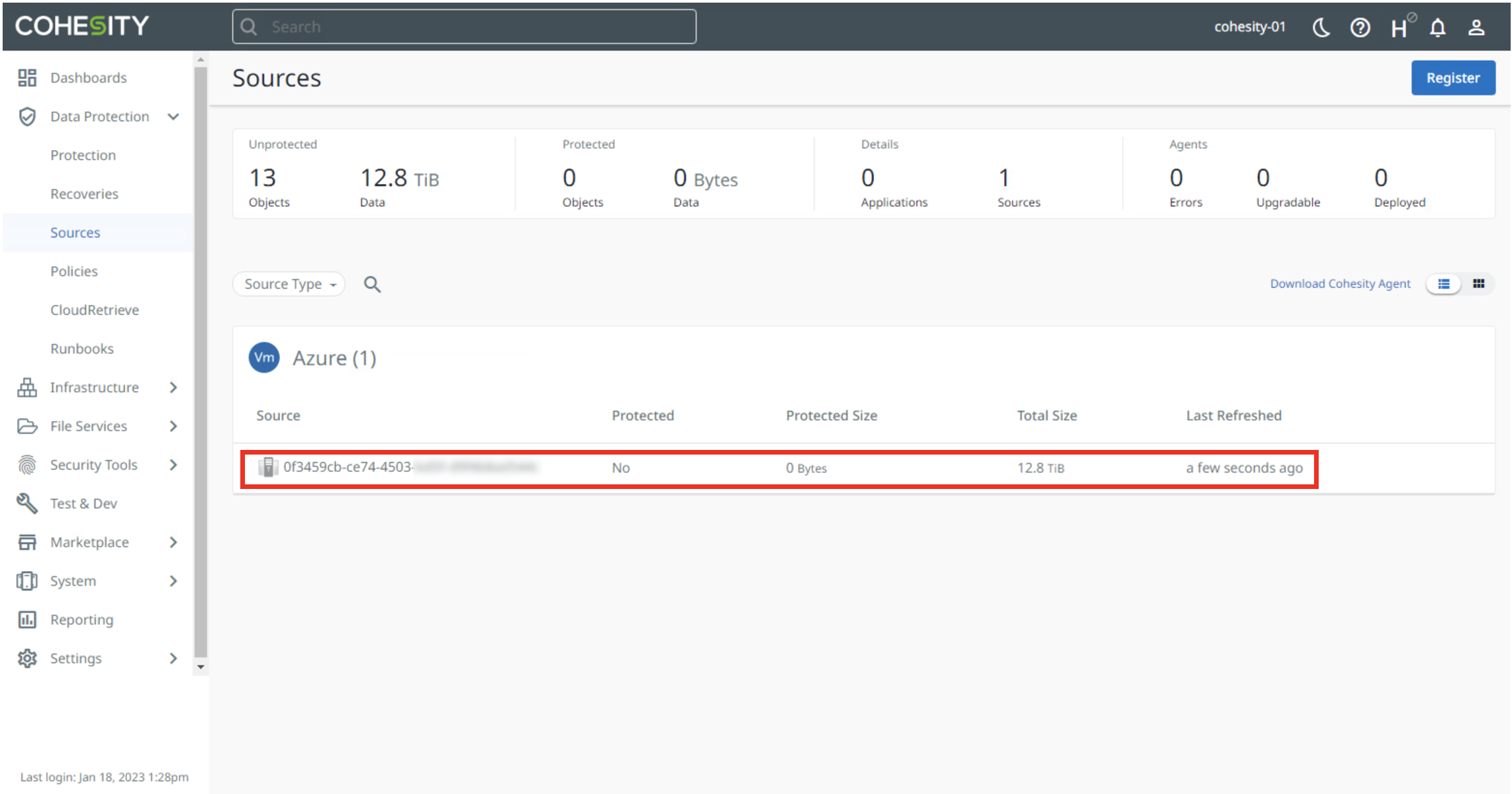This screenshot has height=794, width=1512.
Task: Click 'a few seconds ago' cell
Action: [x=1244, y=468]
